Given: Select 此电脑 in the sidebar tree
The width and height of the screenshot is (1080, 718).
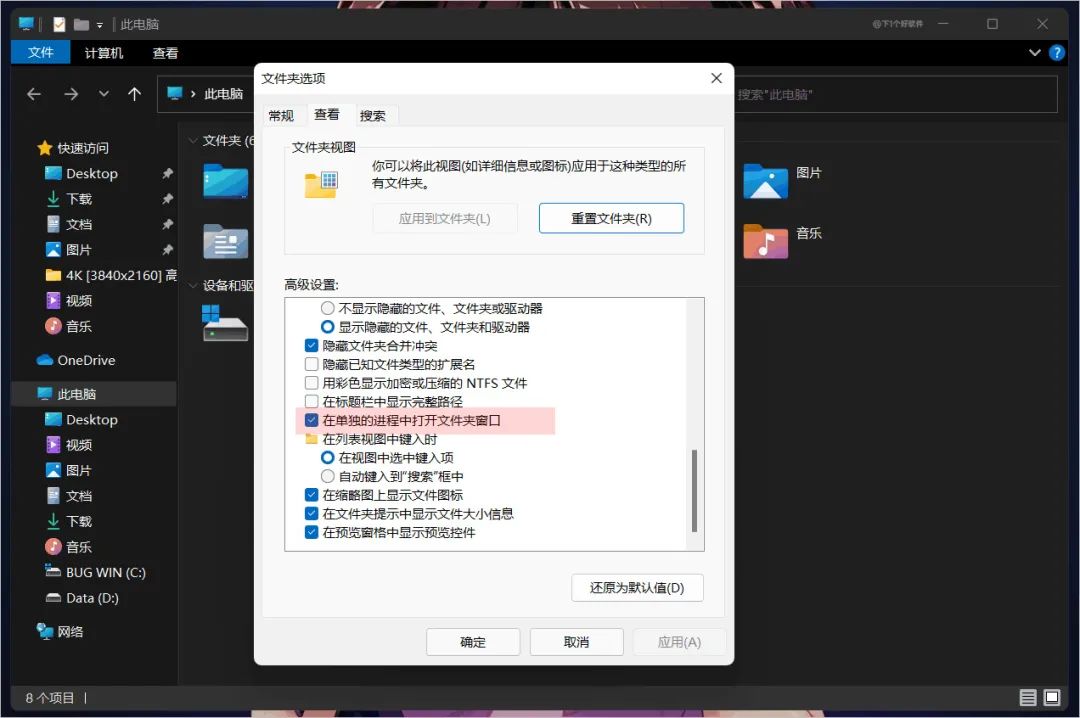Looking at the screenshot, I should [76, 394].
